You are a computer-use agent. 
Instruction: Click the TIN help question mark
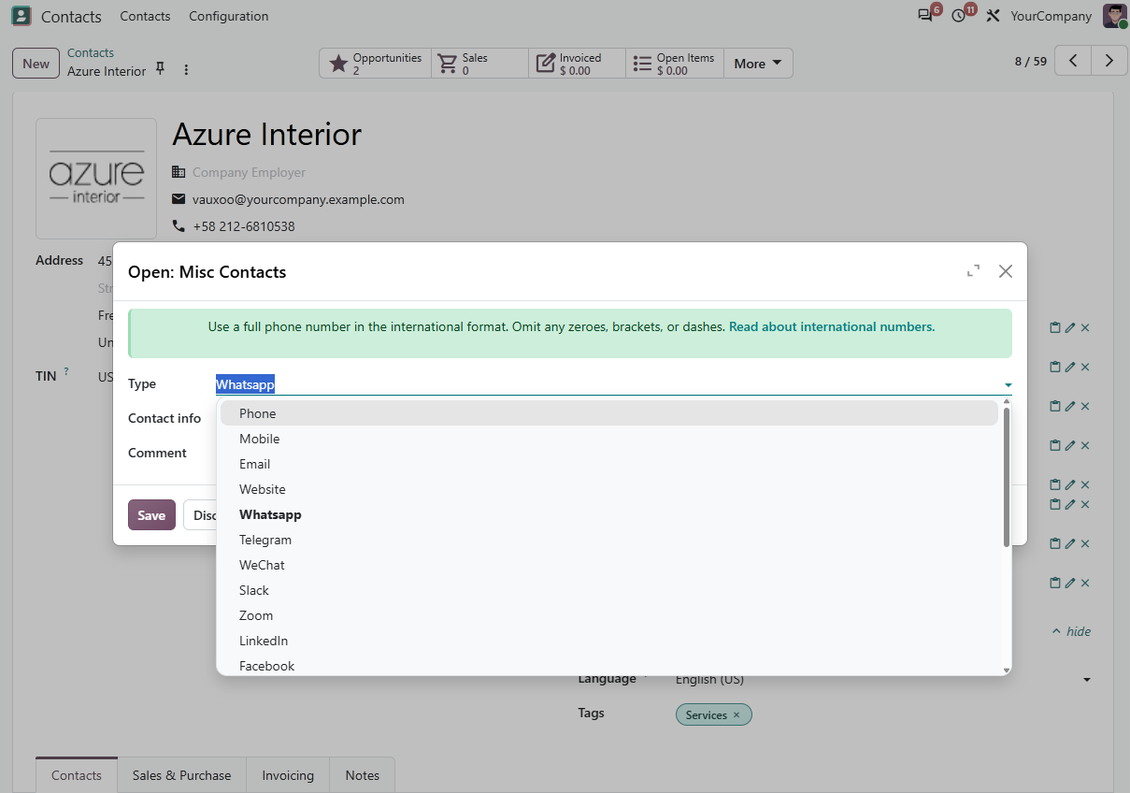tap(66, 371)
